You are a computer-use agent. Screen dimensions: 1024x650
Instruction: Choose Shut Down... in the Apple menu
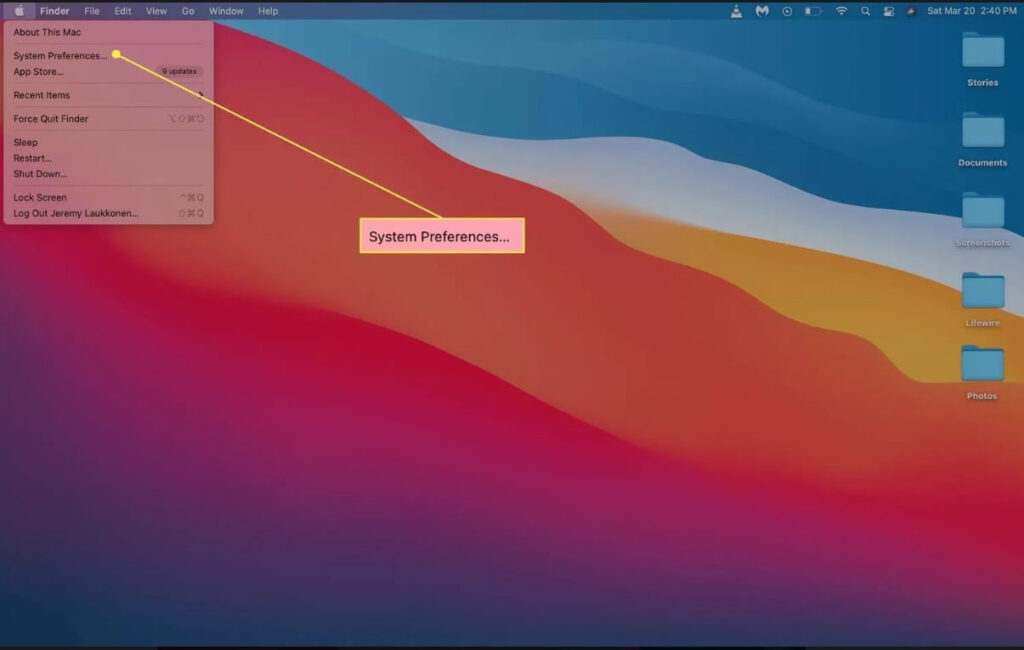108,174
